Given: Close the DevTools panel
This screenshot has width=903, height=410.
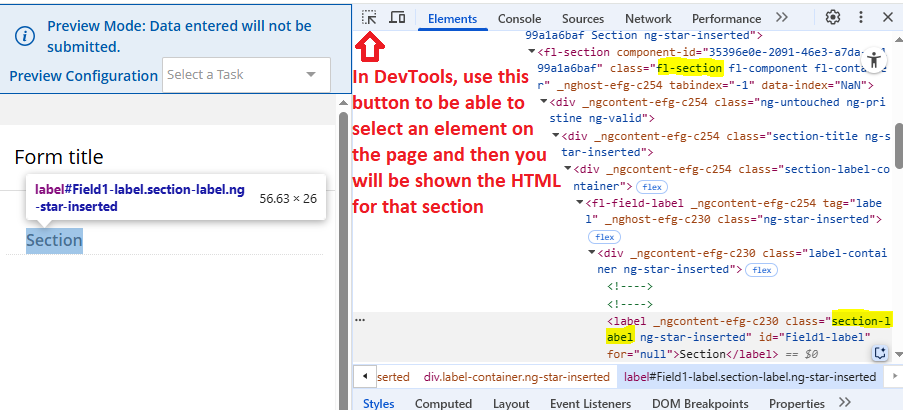Looking at the screenshot, I should 887,17.
